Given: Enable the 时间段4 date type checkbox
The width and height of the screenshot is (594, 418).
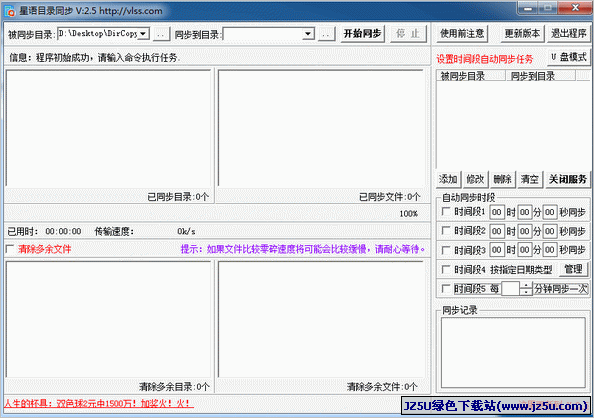Looking at the screenshot, I should pos(446,269).
